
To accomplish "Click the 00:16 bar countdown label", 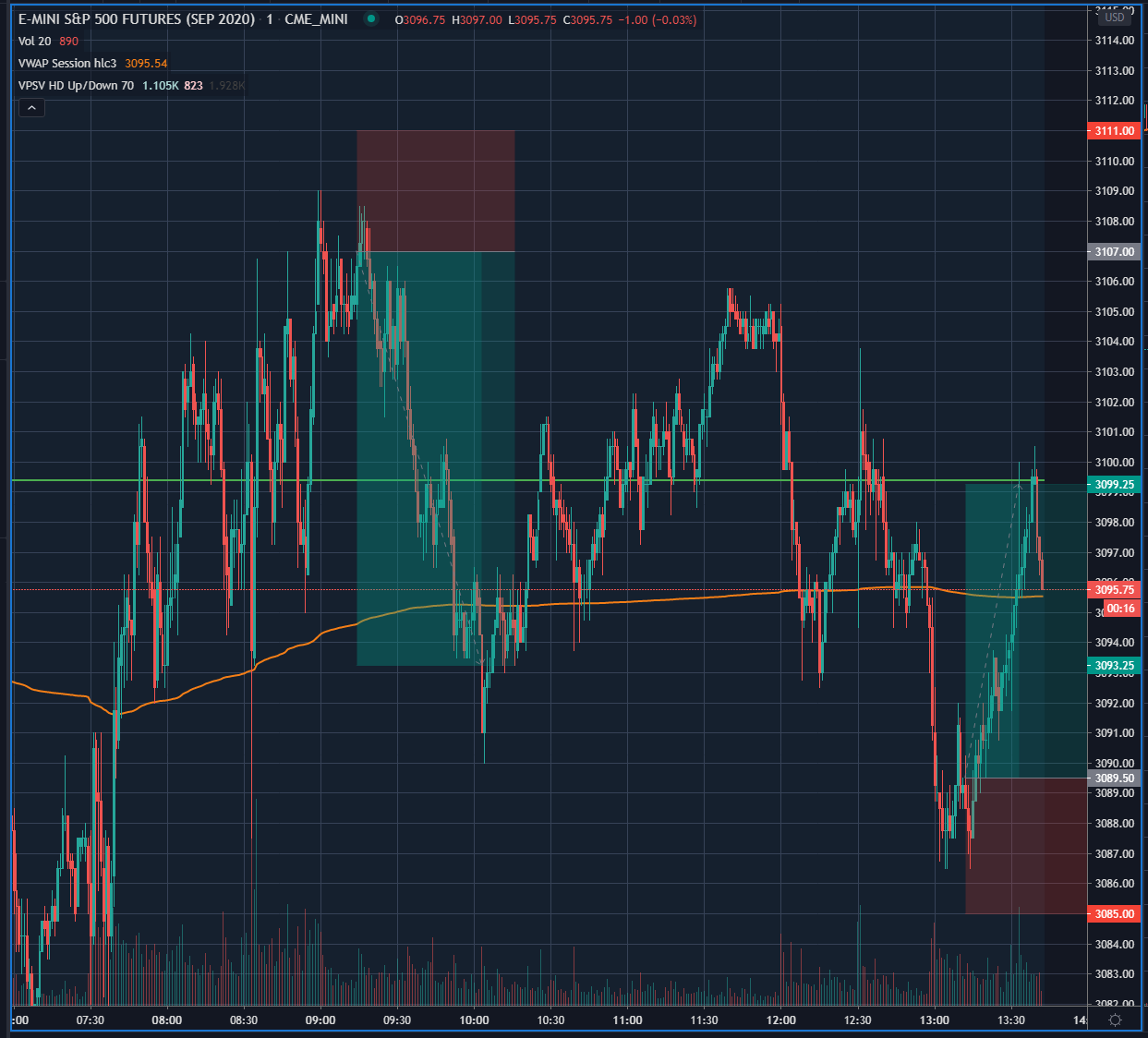I will (x=1121, y=609).
